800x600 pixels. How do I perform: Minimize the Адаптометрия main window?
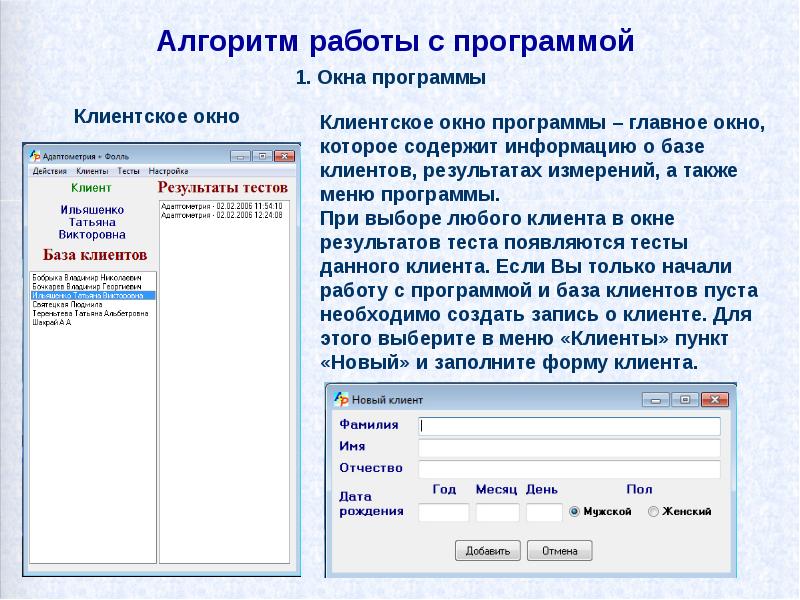click(x=241, y=156)
